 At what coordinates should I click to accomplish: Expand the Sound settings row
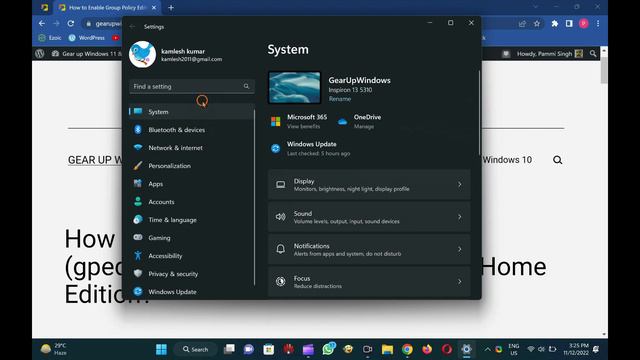point(369,217)
